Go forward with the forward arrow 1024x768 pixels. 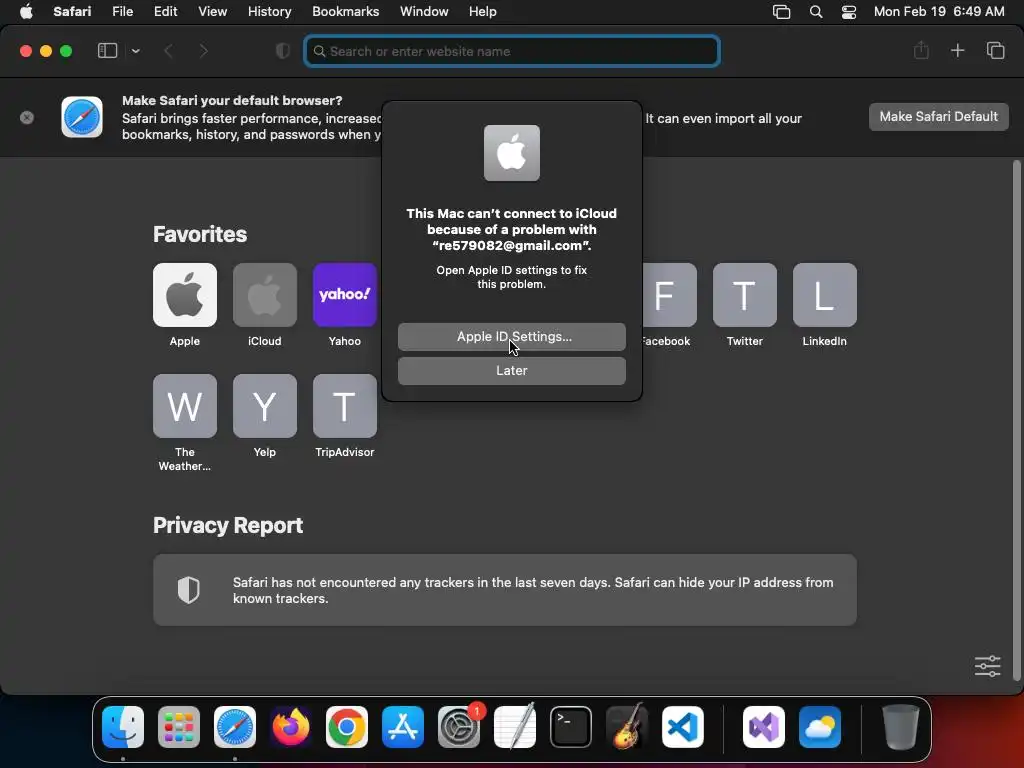pos(203,51)
